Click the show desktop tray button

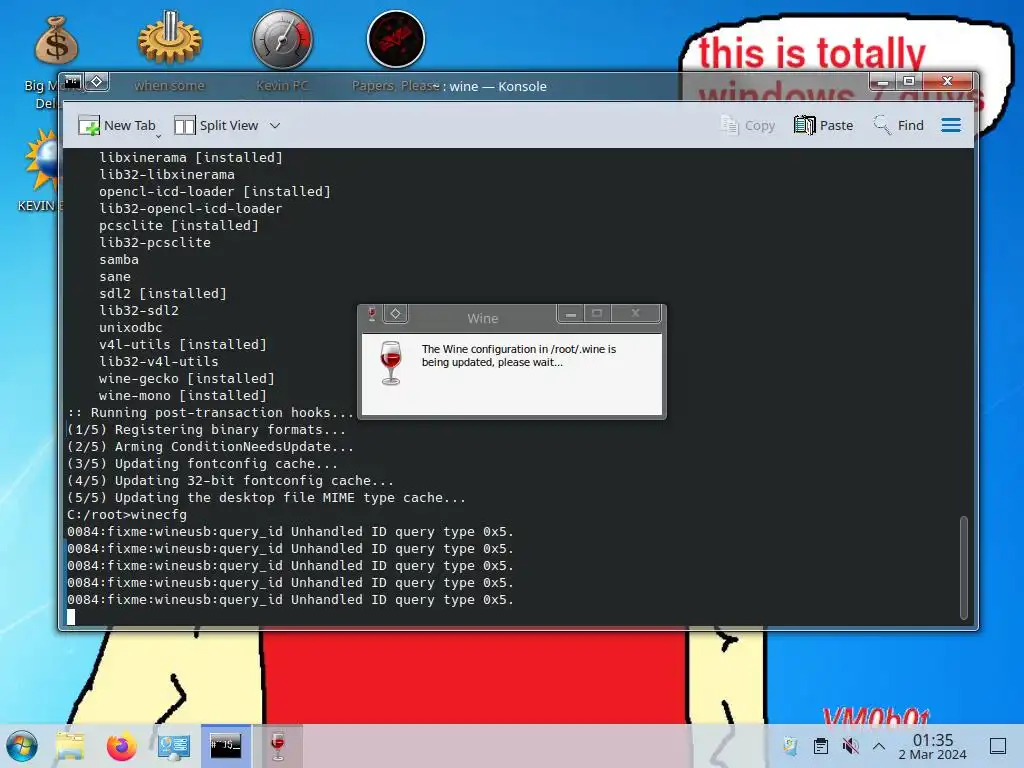pos(998,746)
